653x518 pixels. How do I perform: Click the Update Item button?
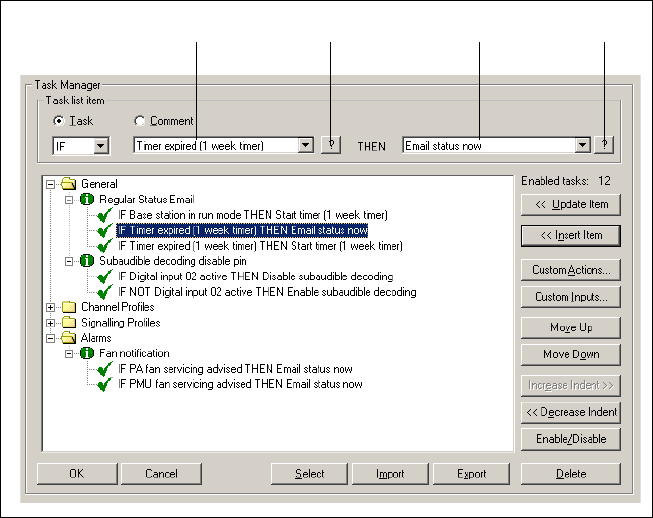coord(571,204)
